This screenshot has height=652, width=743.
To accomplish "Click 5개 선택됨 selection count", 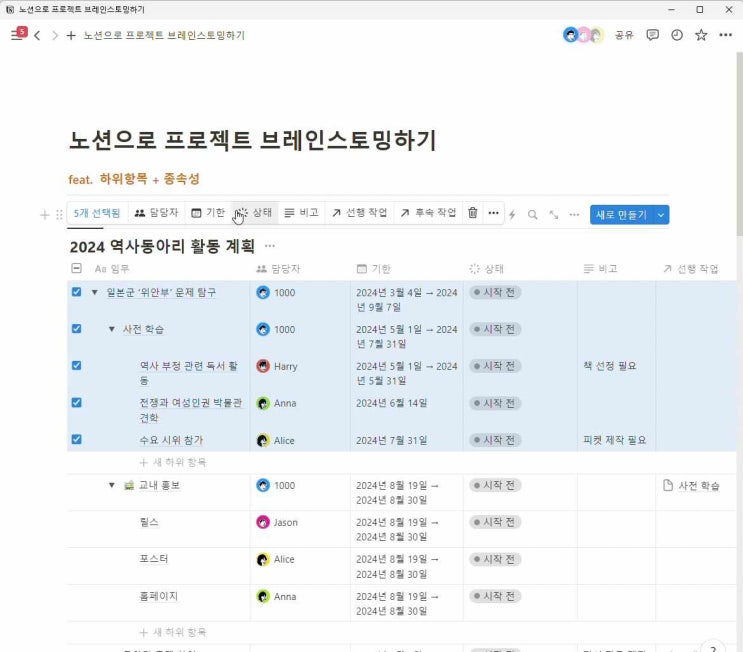I will 97,213.
